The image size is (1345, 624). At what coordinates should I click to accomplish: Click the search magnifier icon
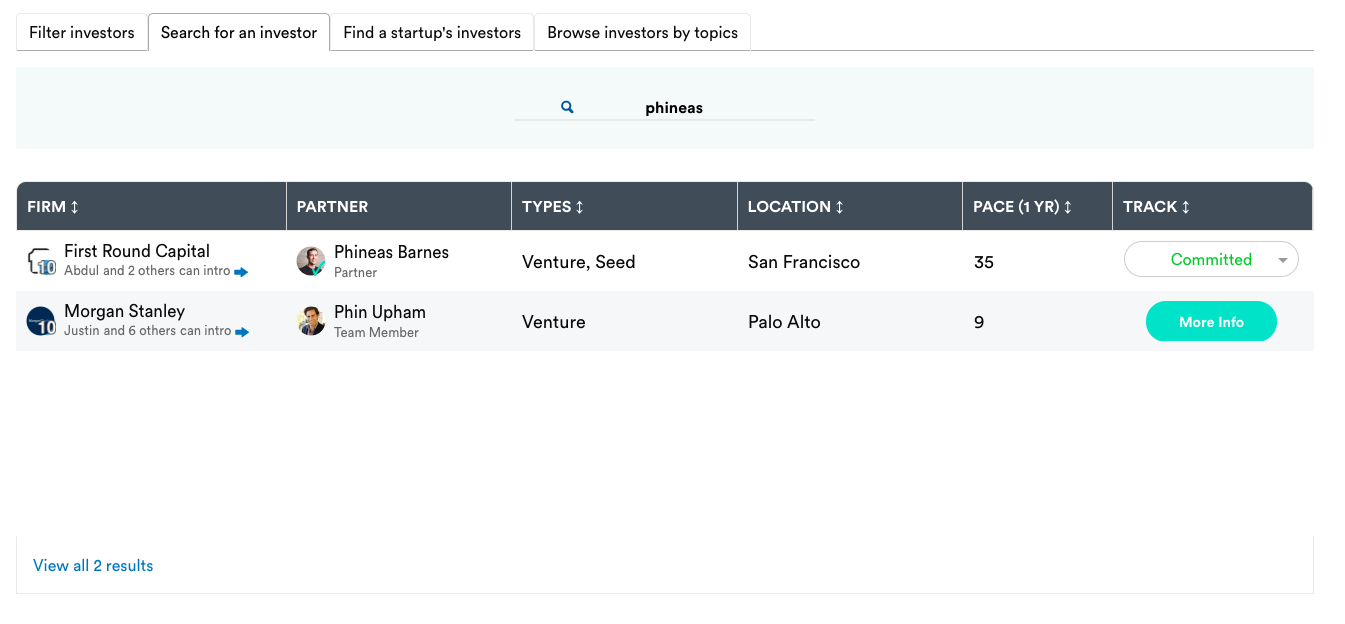coord(567,107)
